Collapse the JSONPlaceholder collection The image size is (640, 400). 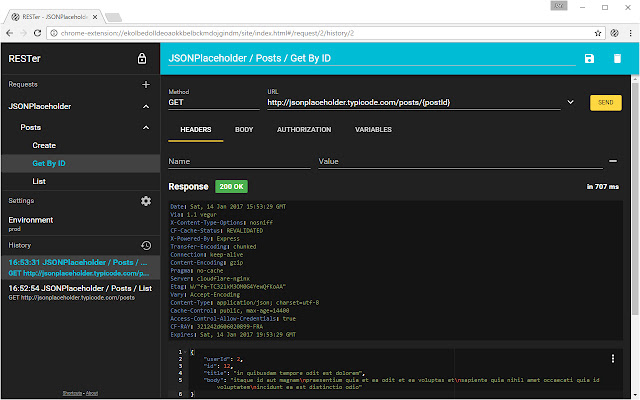pyautogui.click(x=146, y=105)
